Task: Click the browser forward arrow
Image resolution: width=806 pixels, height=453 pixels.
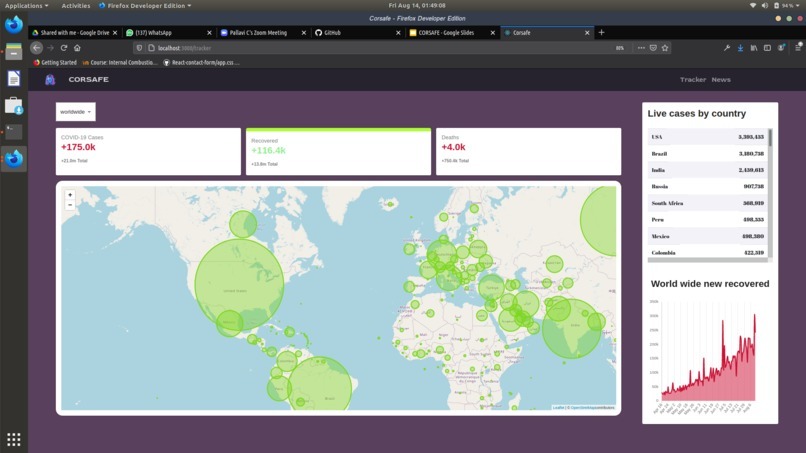Action: (50, 48)
